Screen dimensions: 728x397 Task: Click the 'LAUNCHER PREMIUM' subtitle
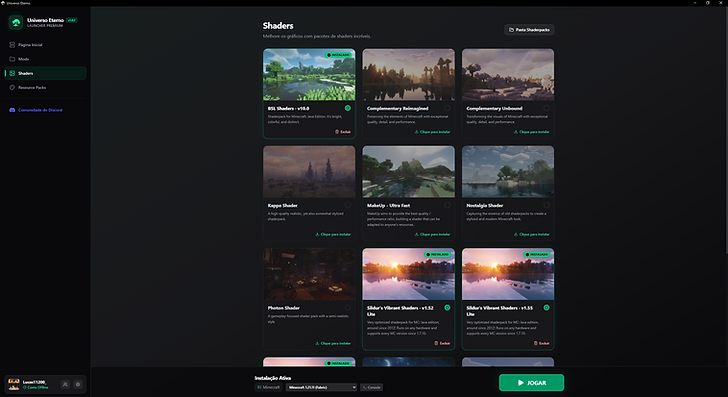45,26
